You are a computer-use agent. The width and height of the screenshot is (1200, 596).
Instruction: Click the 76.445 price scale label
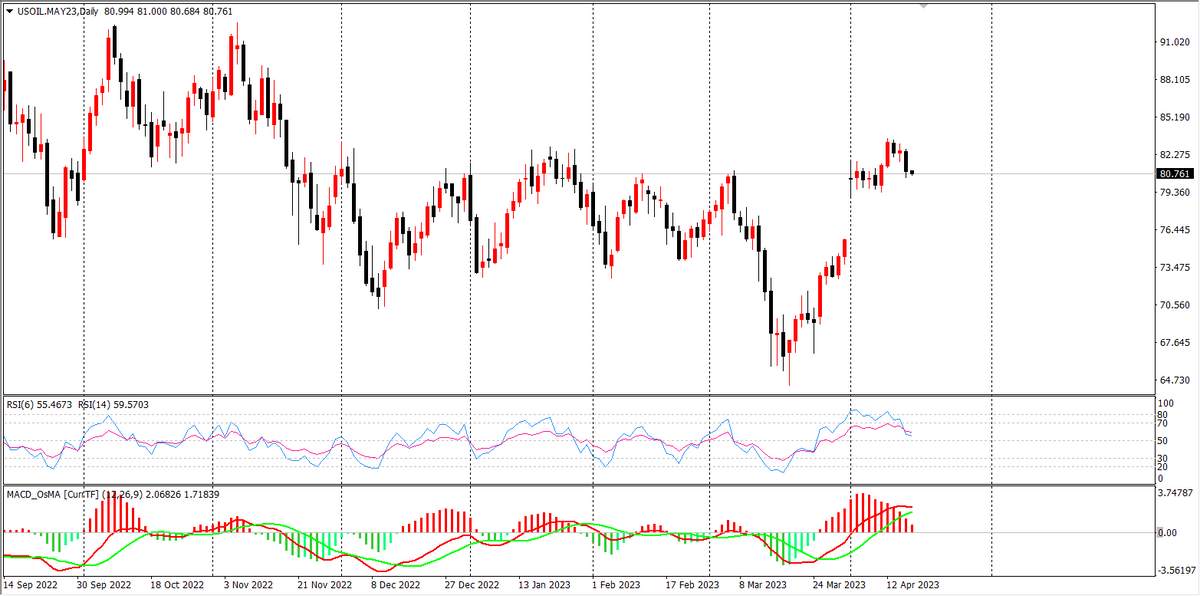coord(1174,230)
